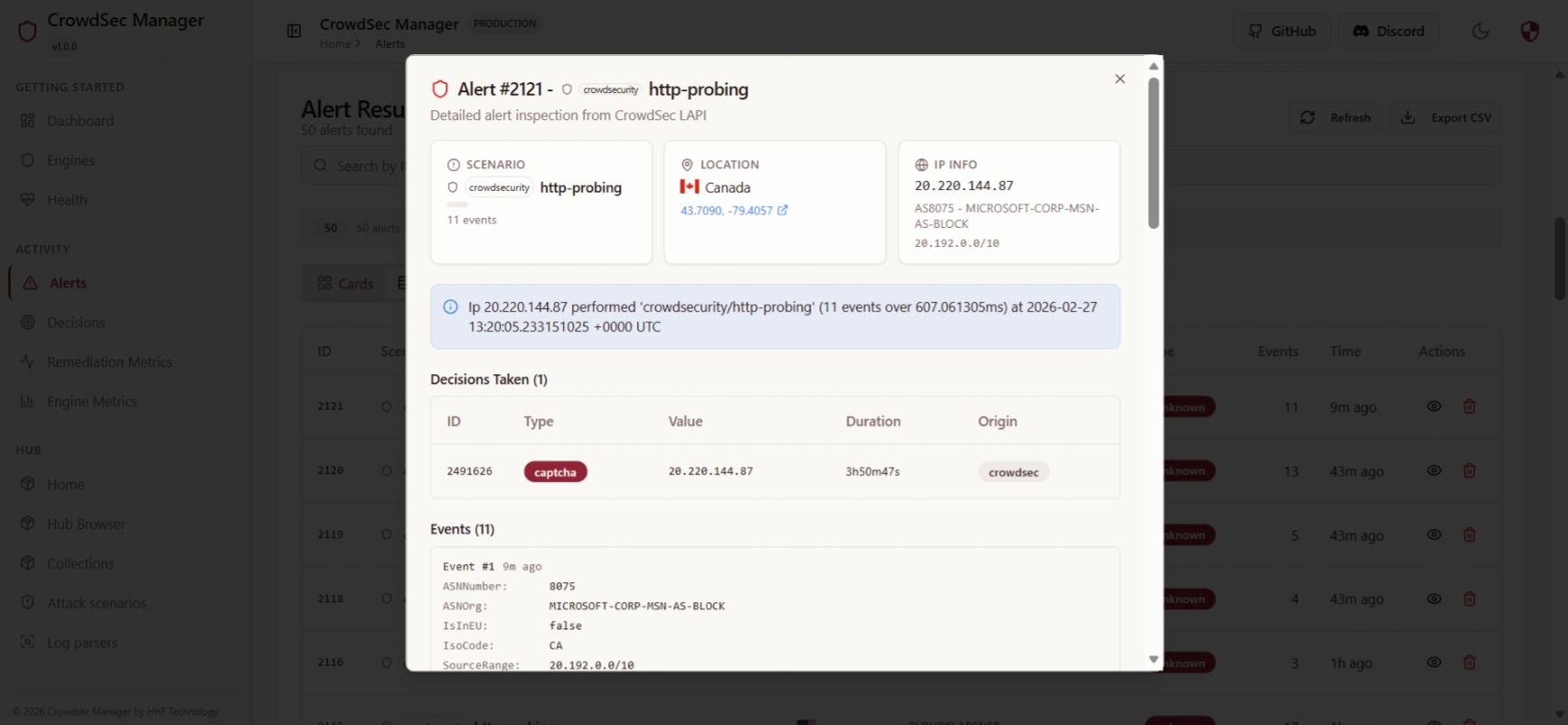Select Alerts in the sidebar
Viewport: 1568px width, 725px height.
coord(126,283)
